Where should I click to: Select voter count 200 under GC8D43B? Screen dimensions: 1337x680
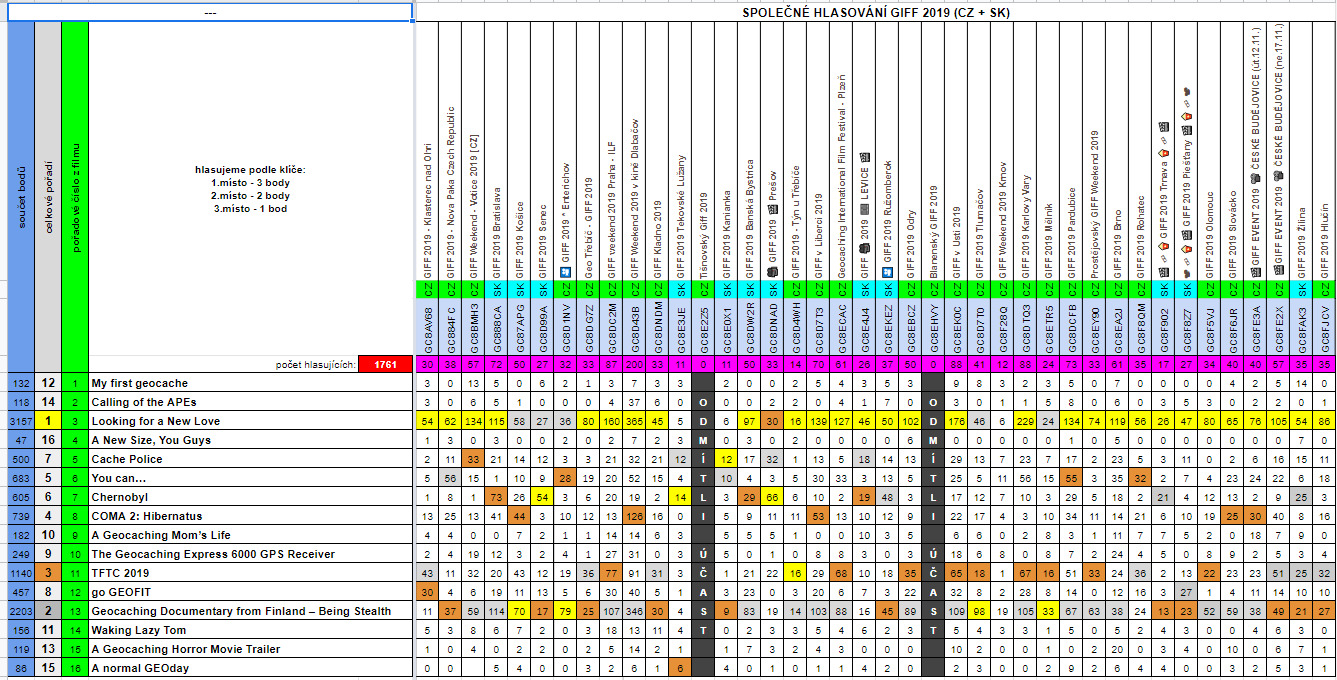click(634, 365)
